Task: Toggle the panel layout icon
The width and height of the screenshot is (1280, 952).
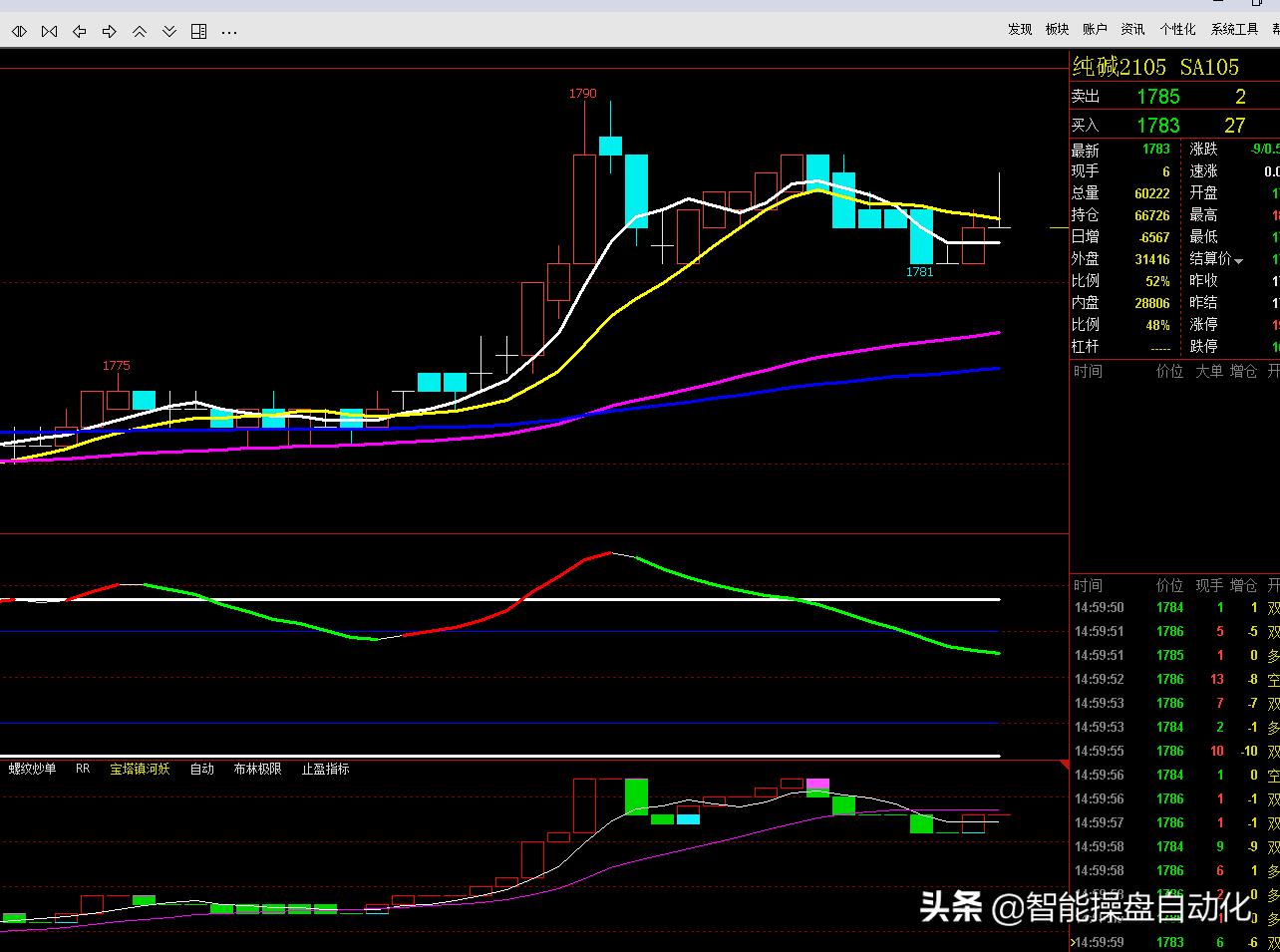Action: click(x=199, y=32)
